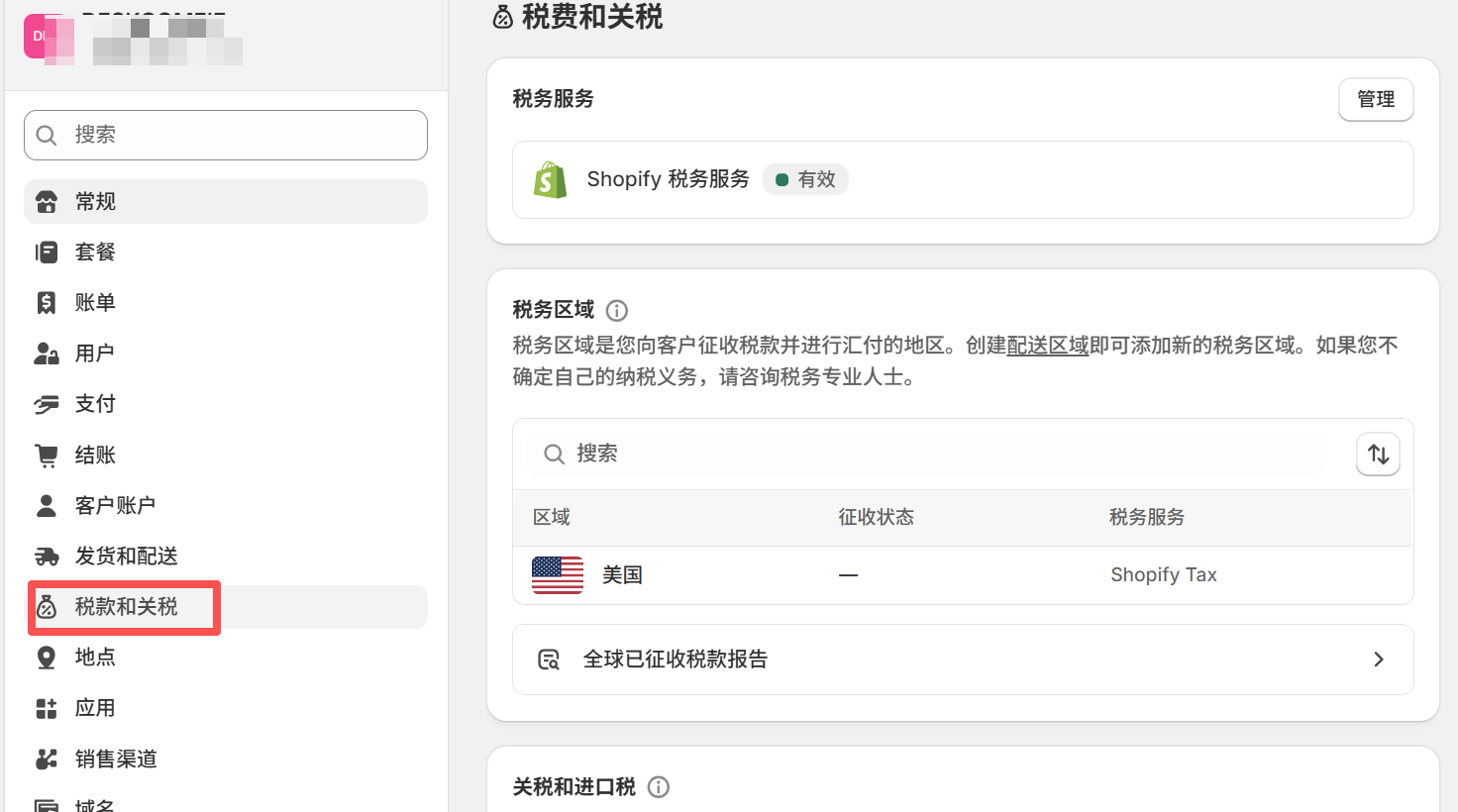Viewport: 1458px width, 812px height.
Task: Navigate to 结账 settings
Action: [226, 456]
